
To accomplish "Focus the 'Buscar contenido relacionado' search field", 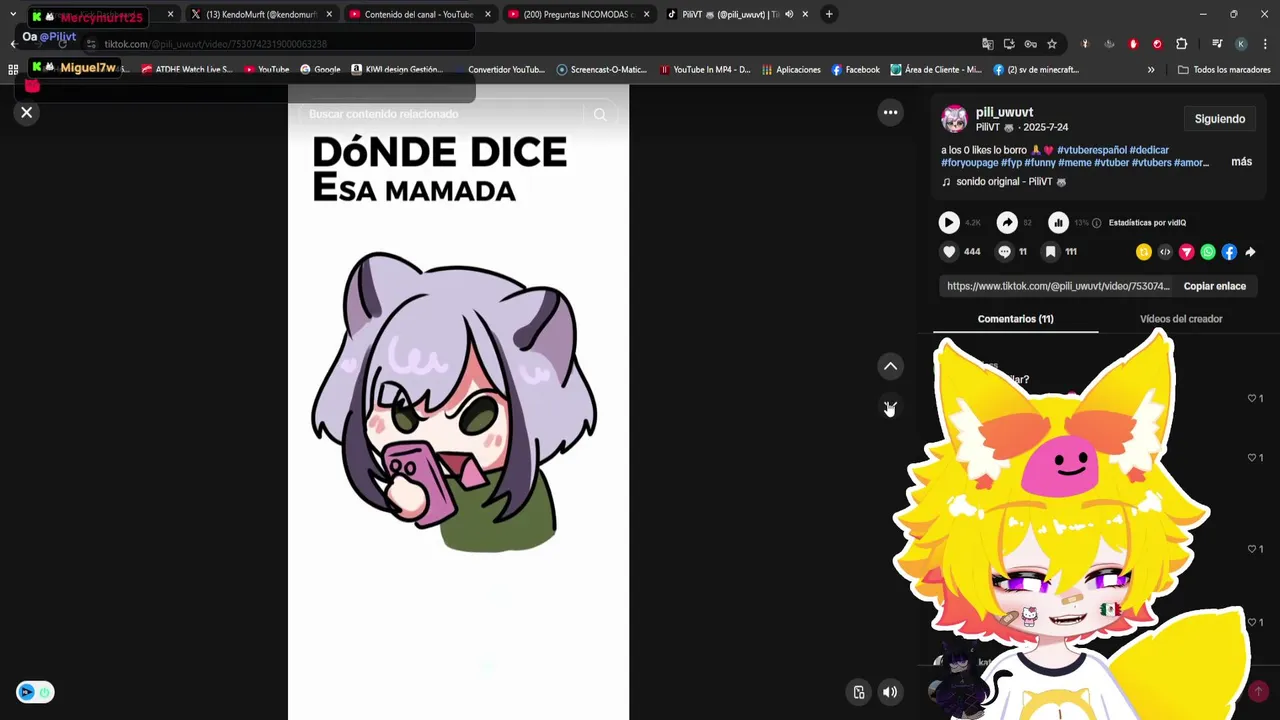I will point(445,114).
